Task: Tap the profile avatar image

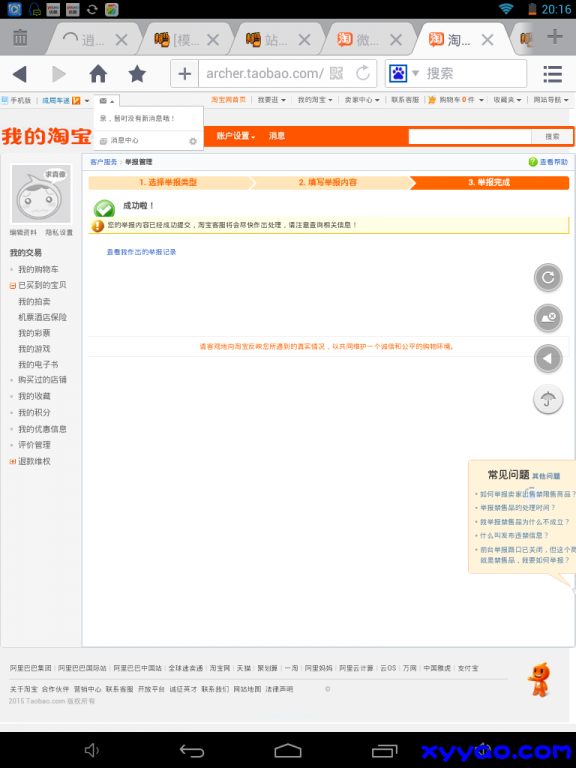Action: (x=41, y=193)
